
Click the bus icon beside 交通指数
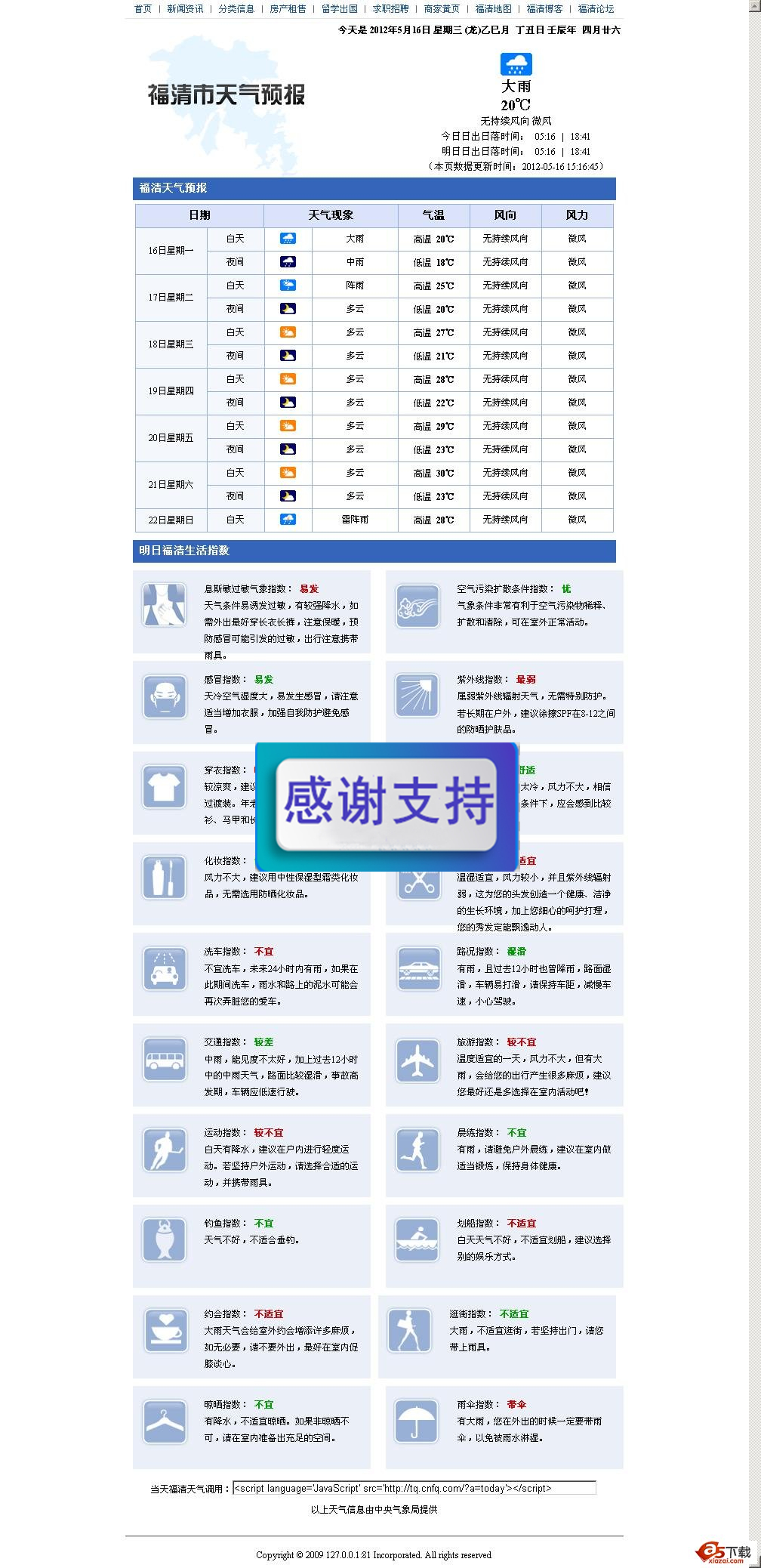(164, 1059)
